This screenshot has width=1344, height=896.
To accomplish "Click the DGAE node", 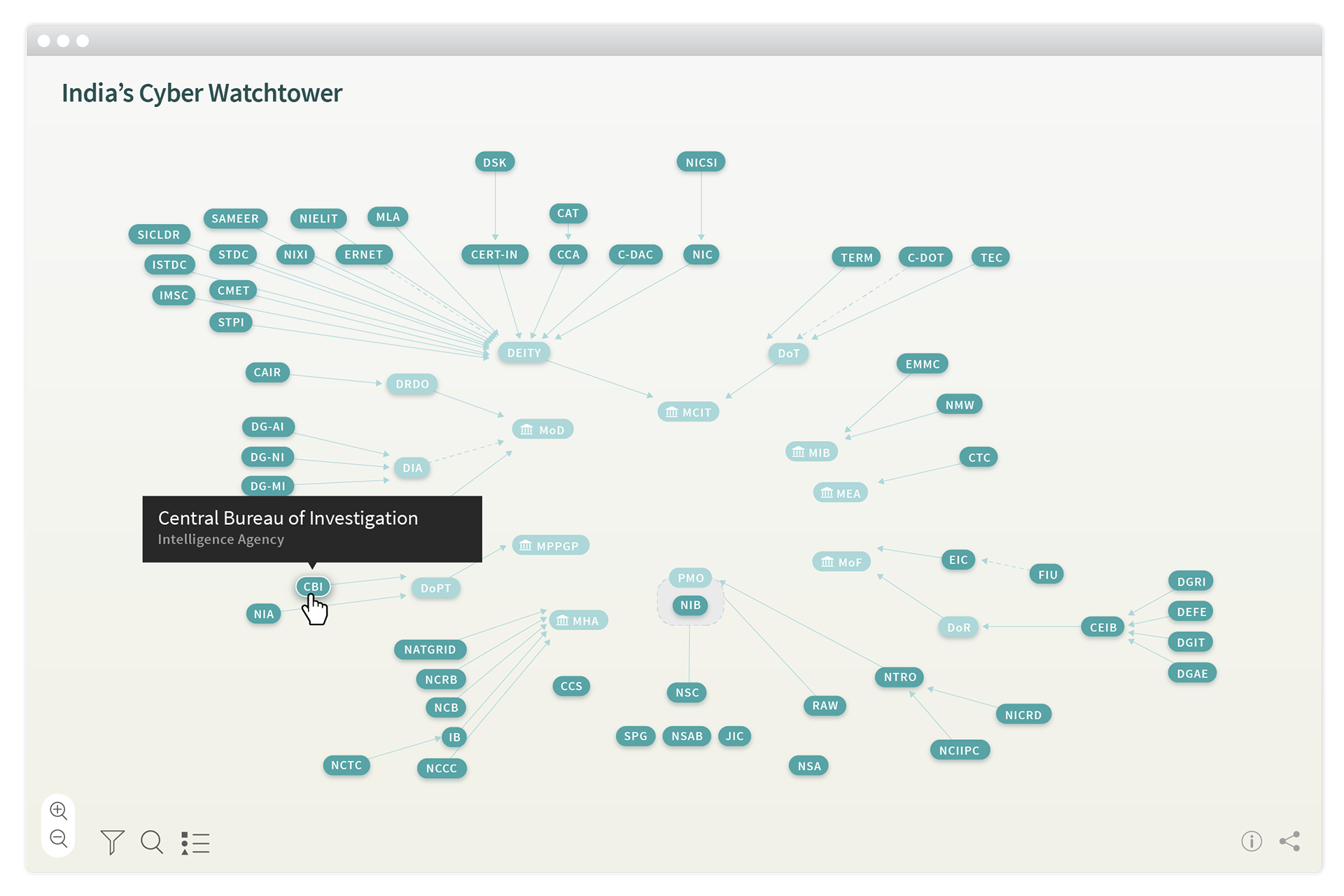I will pyautogui.click(x=1192, y=673).
